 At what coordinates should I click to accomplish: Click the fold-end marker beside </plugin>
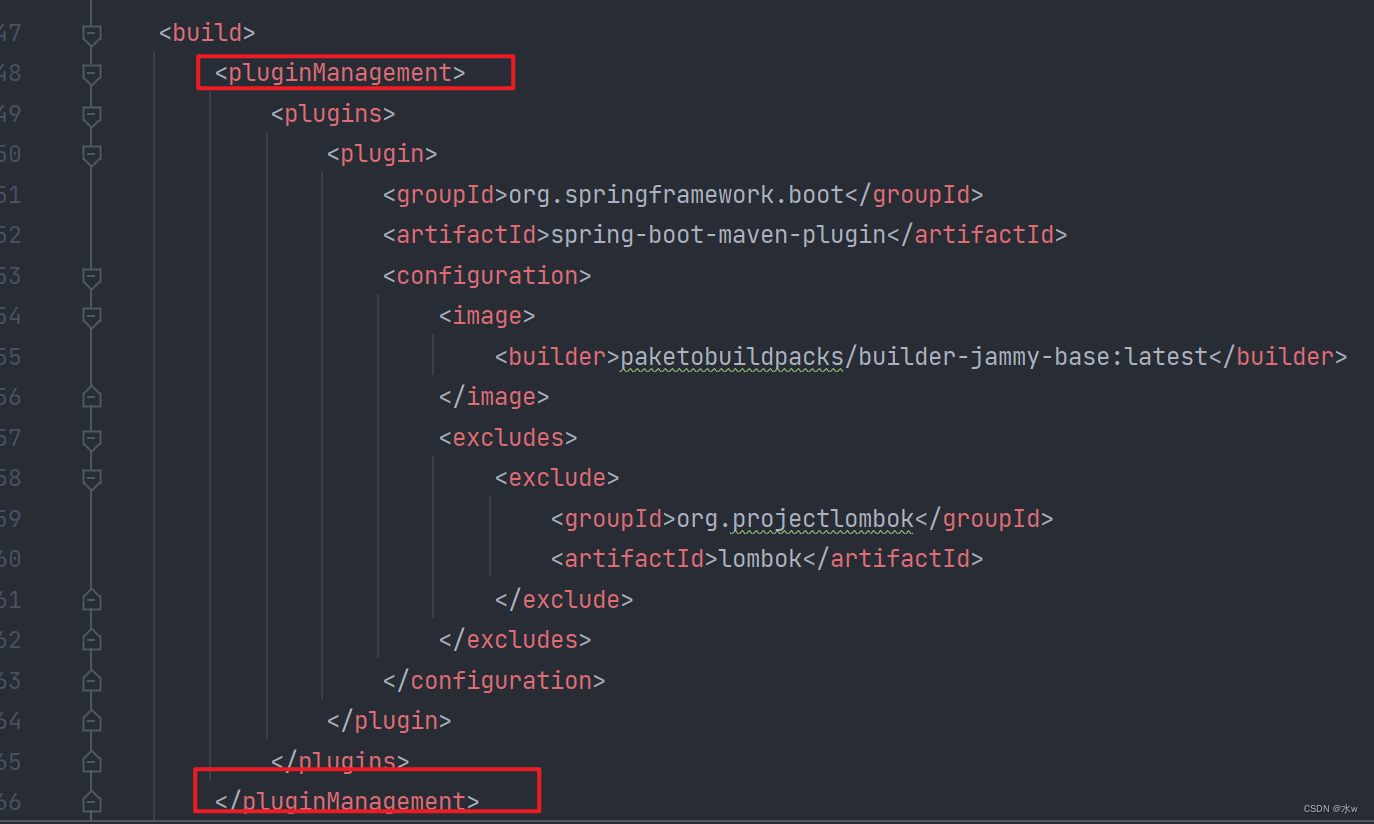click(91, 721)
